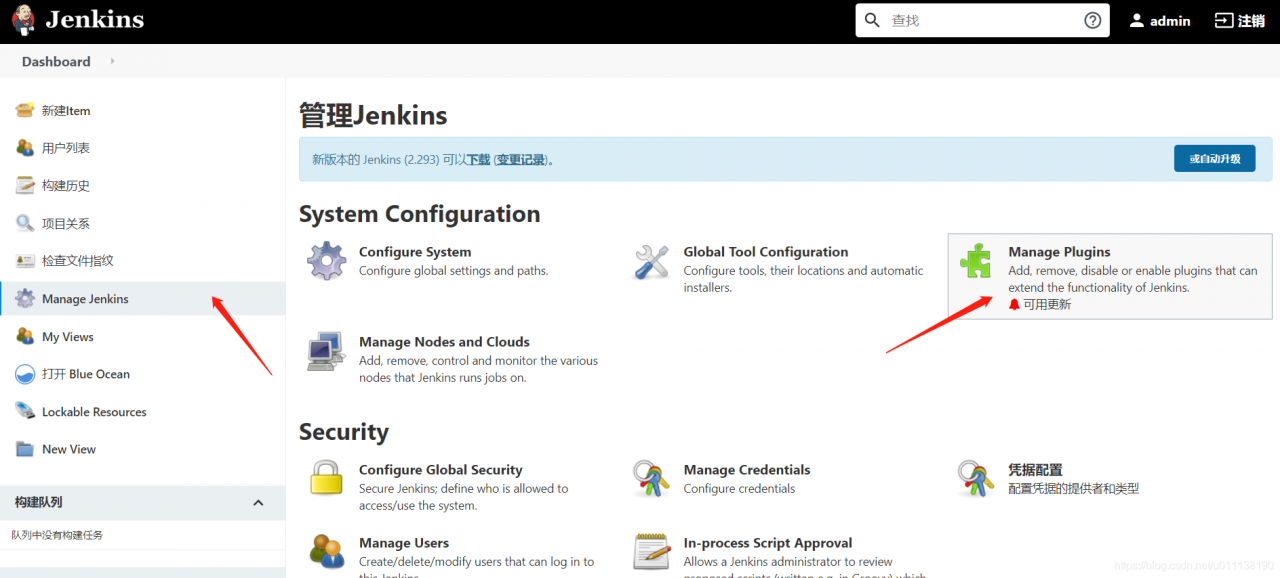1280x578 pixels.
Task: Expand the Dashboard breadcrumb arrow
Action: [x=112, y=61]
